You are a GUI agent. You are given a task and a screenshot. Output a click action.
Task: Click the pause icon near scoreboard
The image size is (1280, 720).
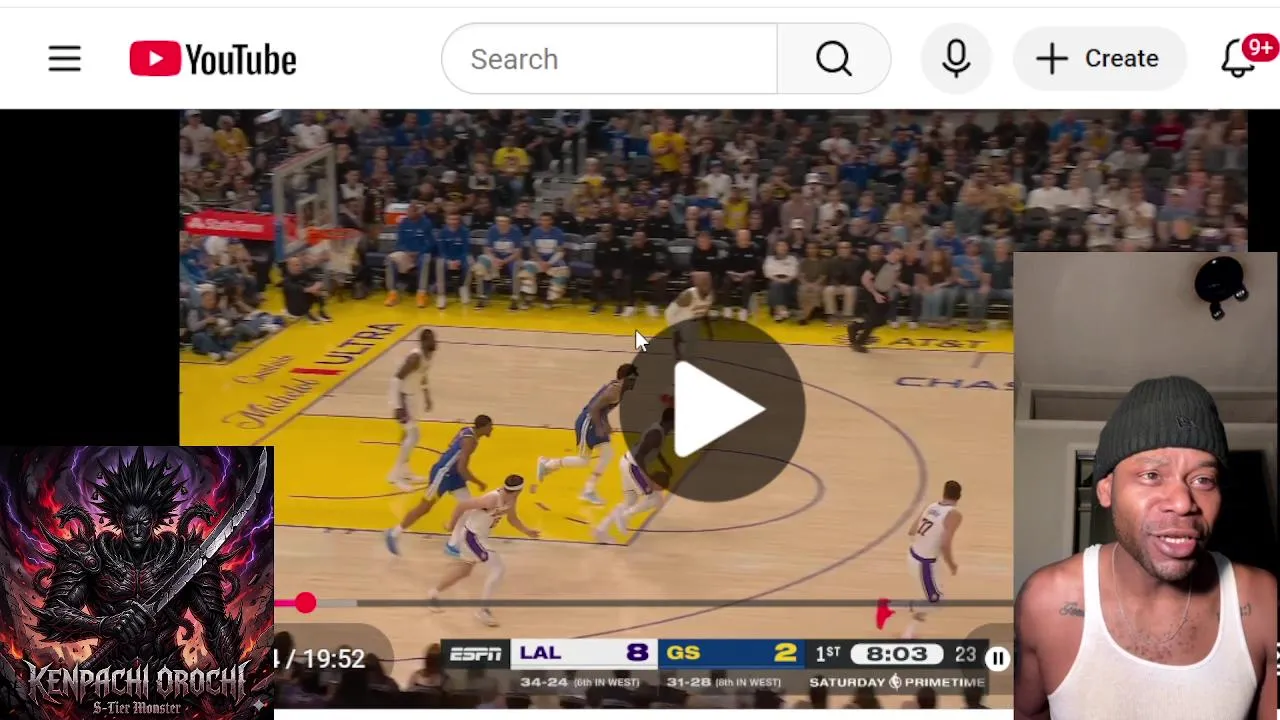click(x=997, y=658)
